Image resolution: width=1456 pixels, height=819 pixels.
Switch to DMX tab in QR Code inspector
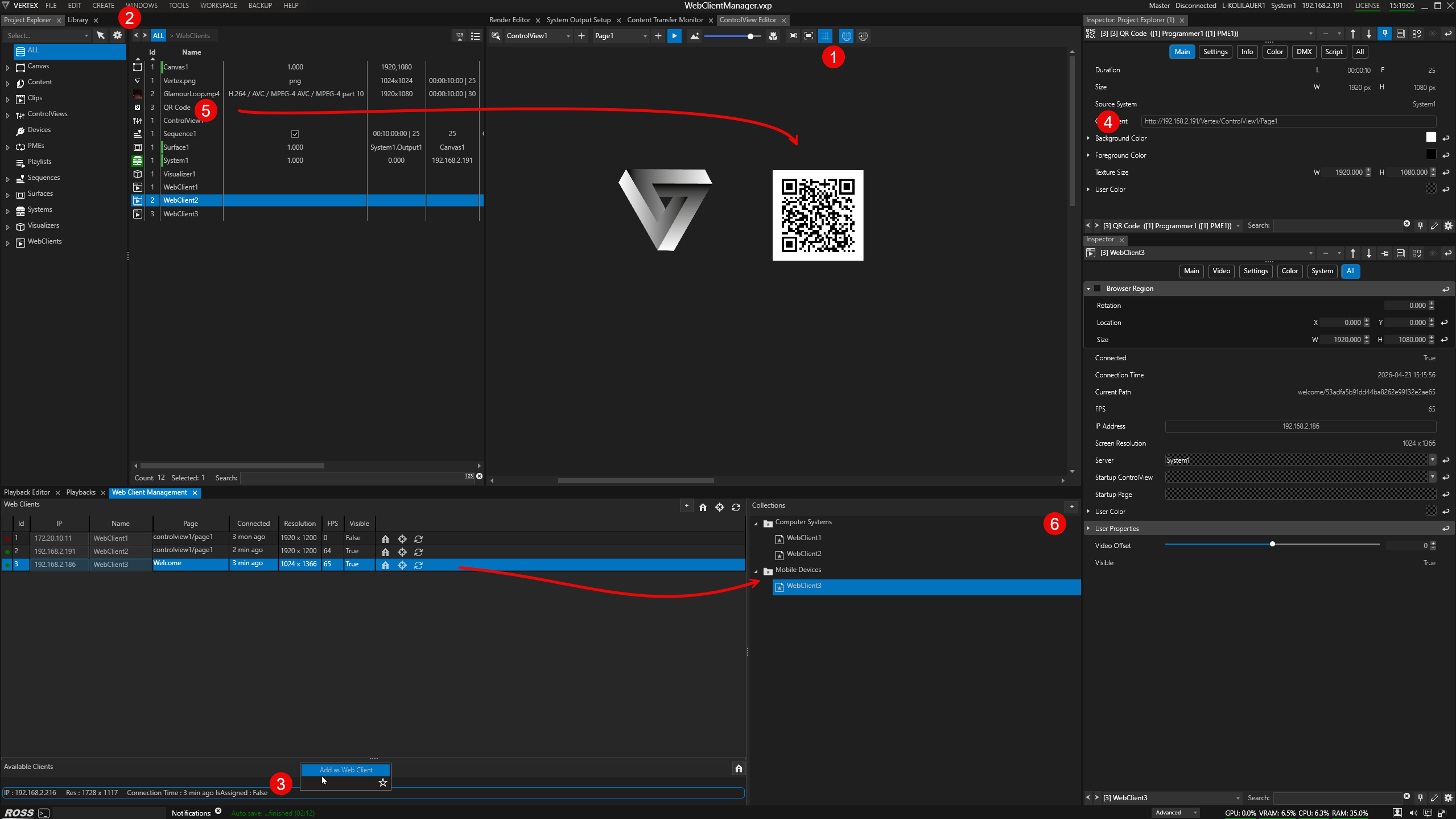coord(1304,52)
